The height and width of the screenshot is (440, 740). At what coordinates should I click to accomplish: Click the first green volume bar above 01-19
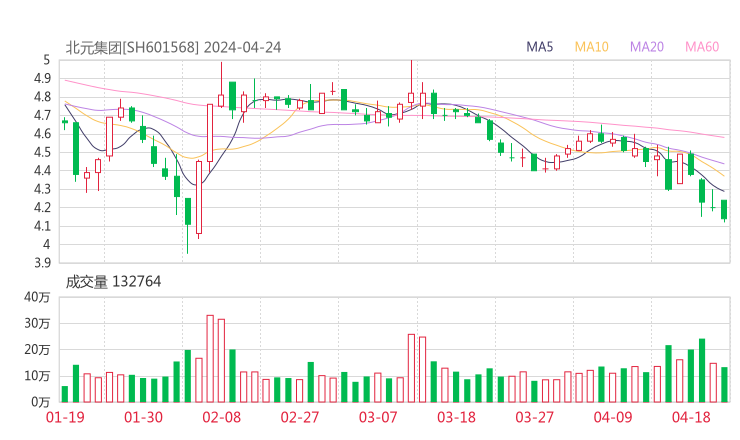(x=65, y=394)
